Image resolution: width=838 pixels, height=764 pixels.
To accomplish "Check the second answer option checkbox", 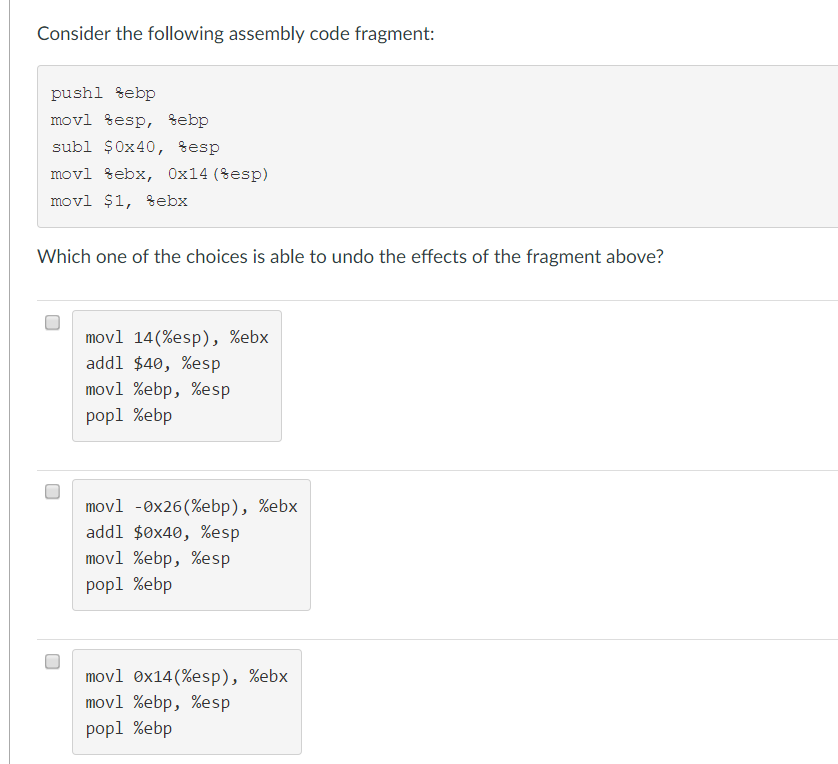I will tap(51, 490).
